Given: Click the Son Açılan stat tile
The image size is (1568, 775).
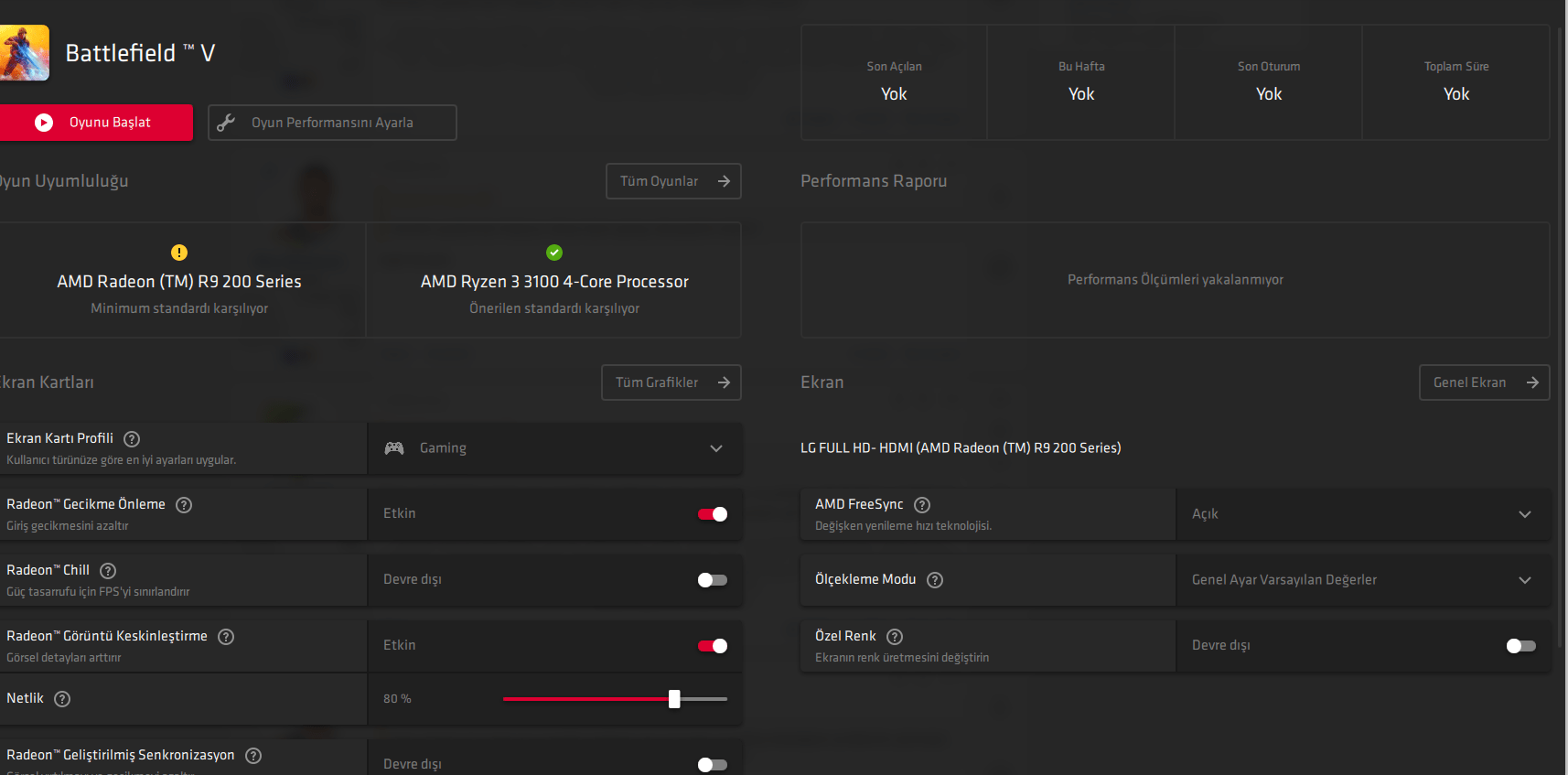Looking at the screenshot, I should [894, 82].
